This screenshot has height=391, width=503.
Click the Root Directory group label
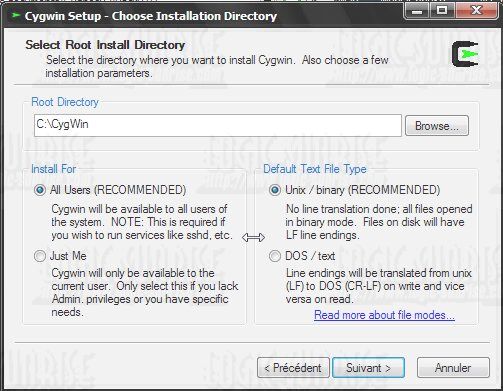tap(65, 102)
